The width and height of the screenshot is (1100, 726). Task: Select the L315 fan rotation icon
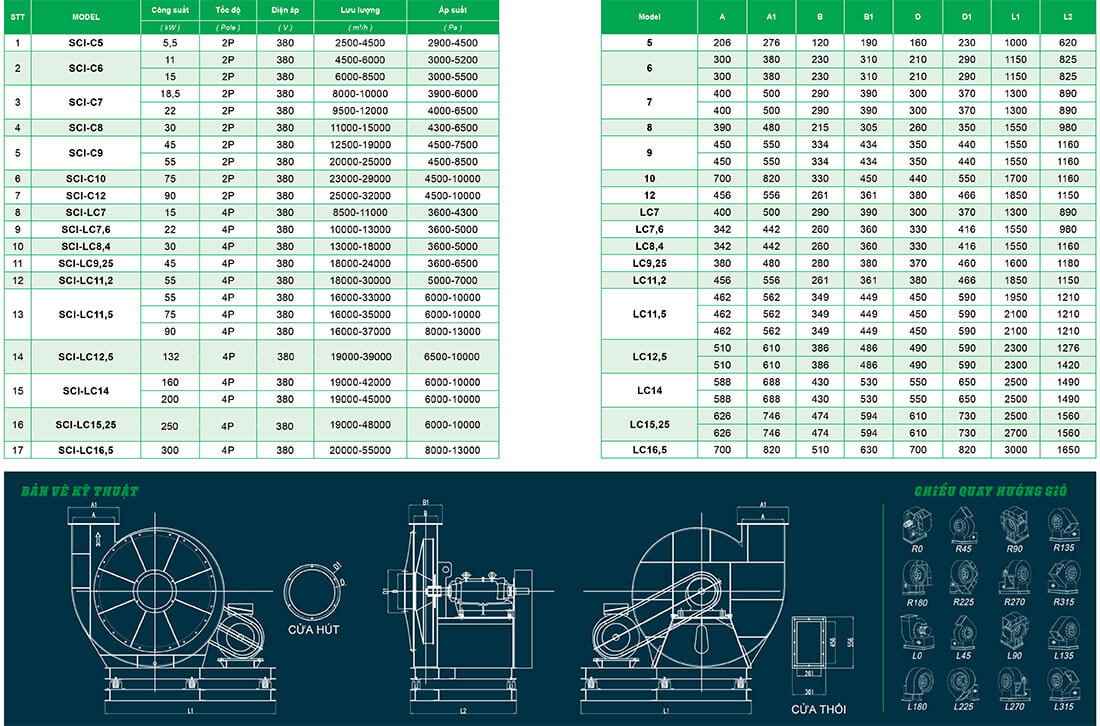click(1062, 685)
